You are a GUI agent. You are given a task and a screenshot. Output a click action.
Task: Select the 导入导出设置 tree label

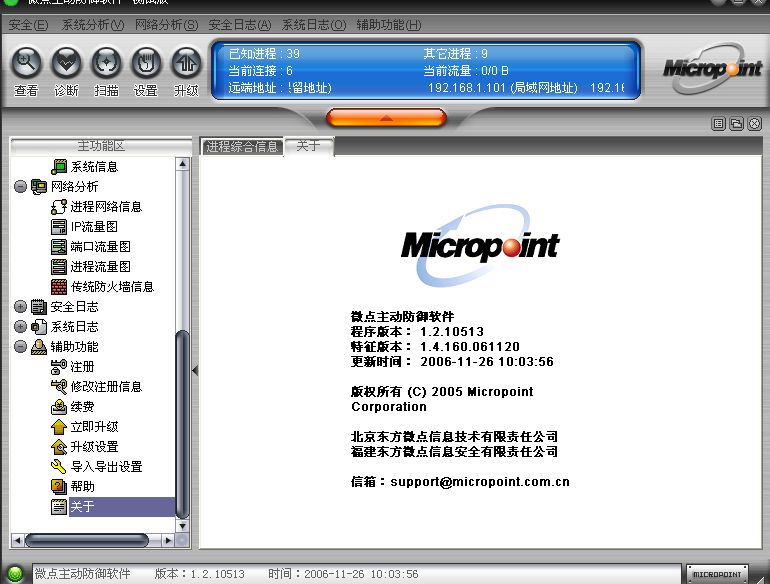(106, 467)
